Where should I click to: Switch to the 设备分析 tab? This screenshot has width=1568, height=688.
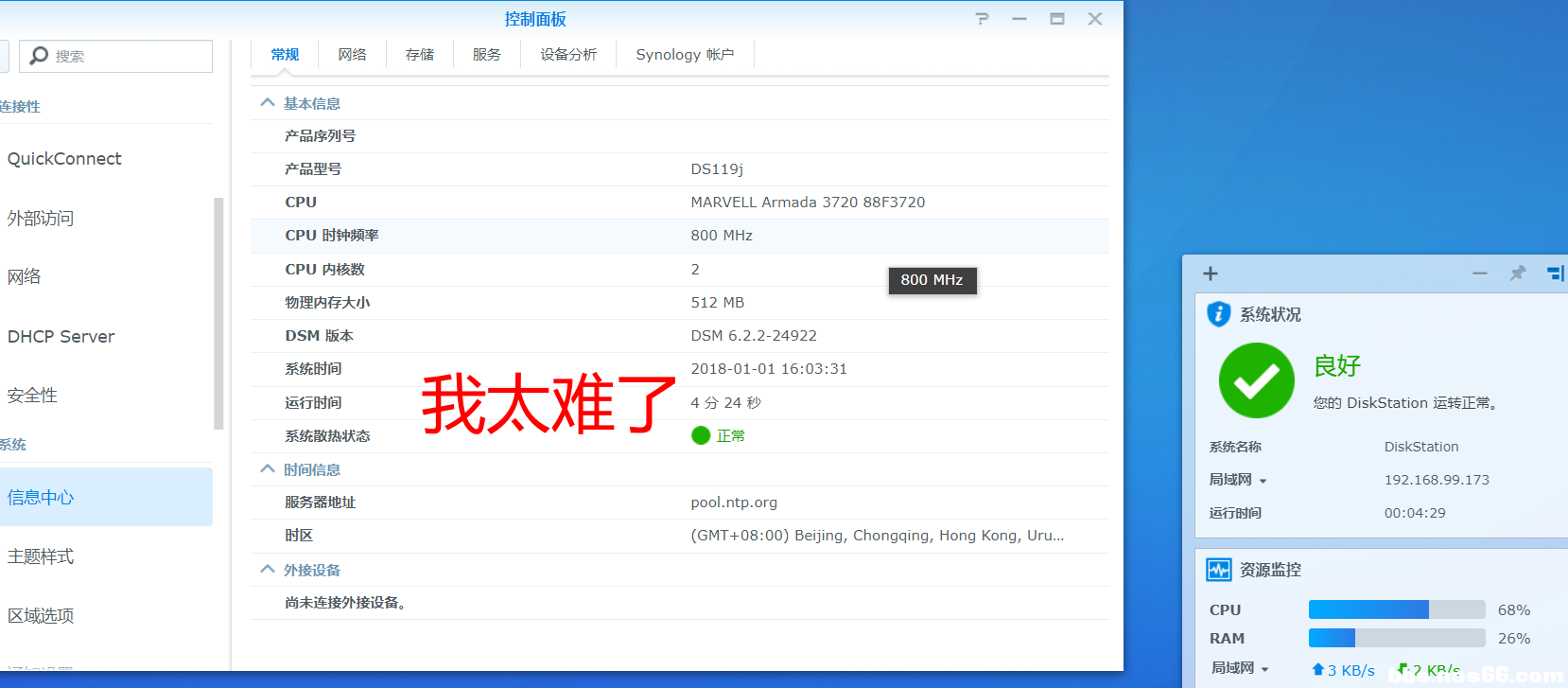[568, 55]
